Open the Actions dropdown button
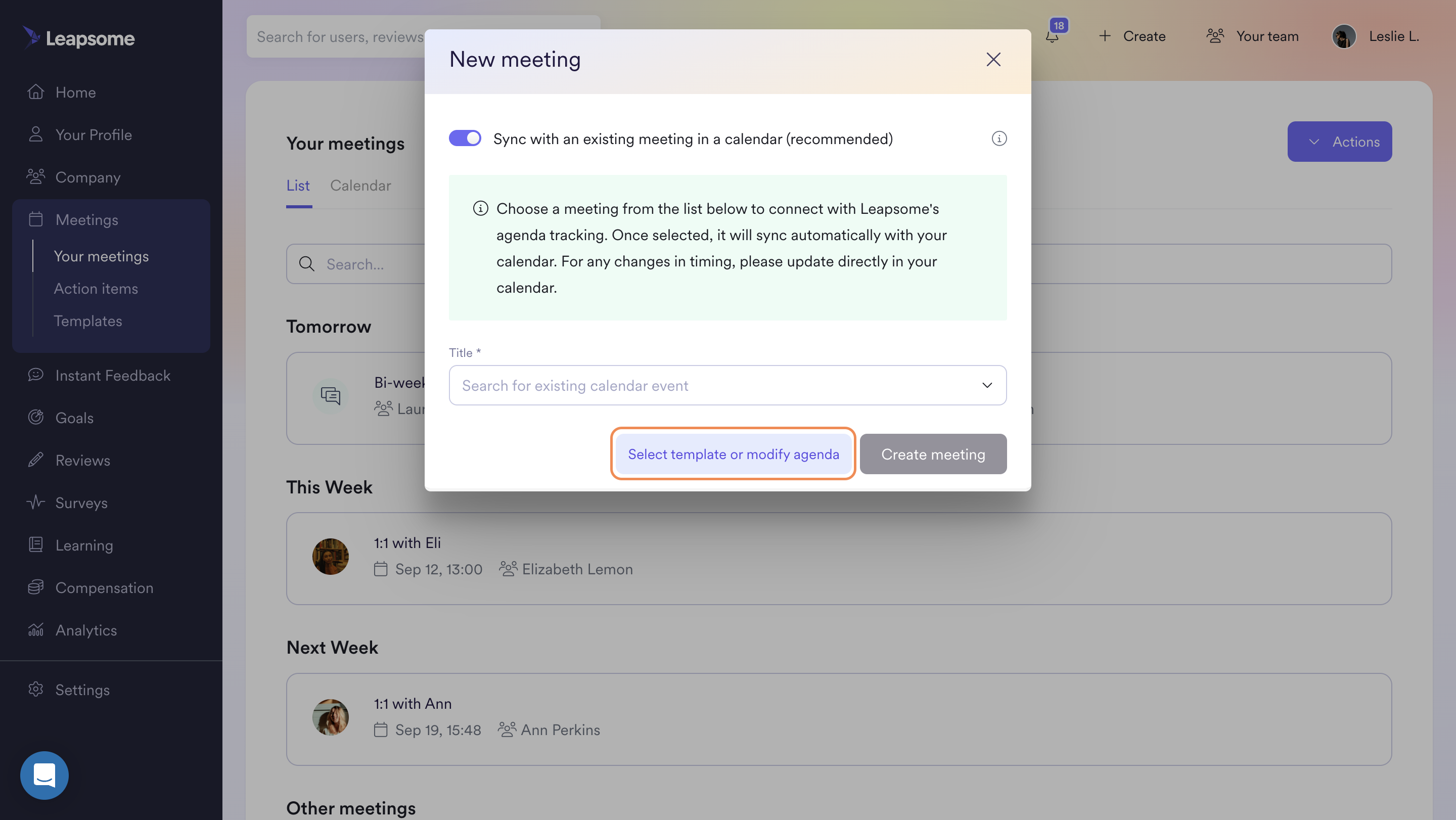Screen dimensions: 1456x820 [x=1339, y=141]
